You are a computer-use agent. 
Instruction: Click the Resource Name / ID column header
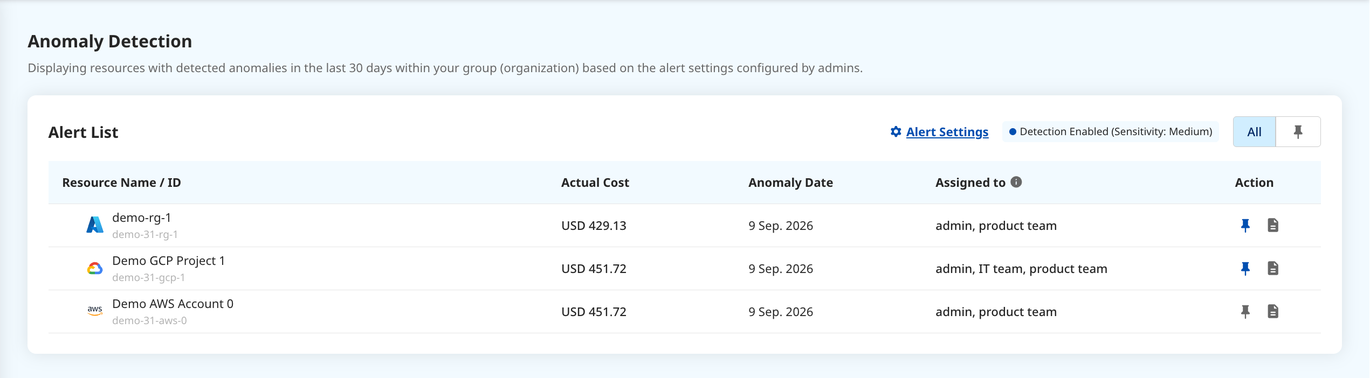121,182
